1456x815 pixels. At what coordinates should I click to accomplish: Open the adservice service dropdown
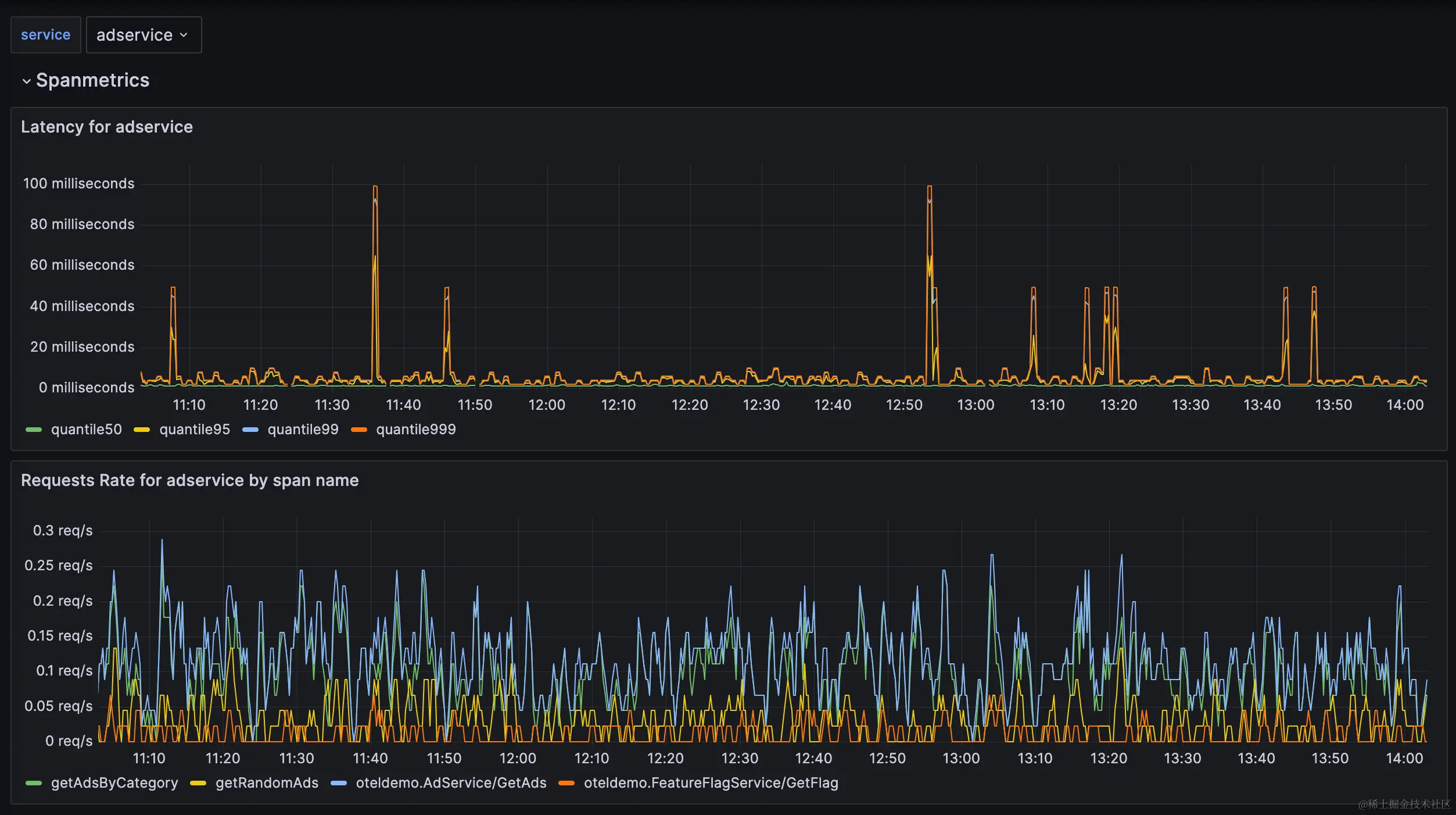(x=143, y=35)
